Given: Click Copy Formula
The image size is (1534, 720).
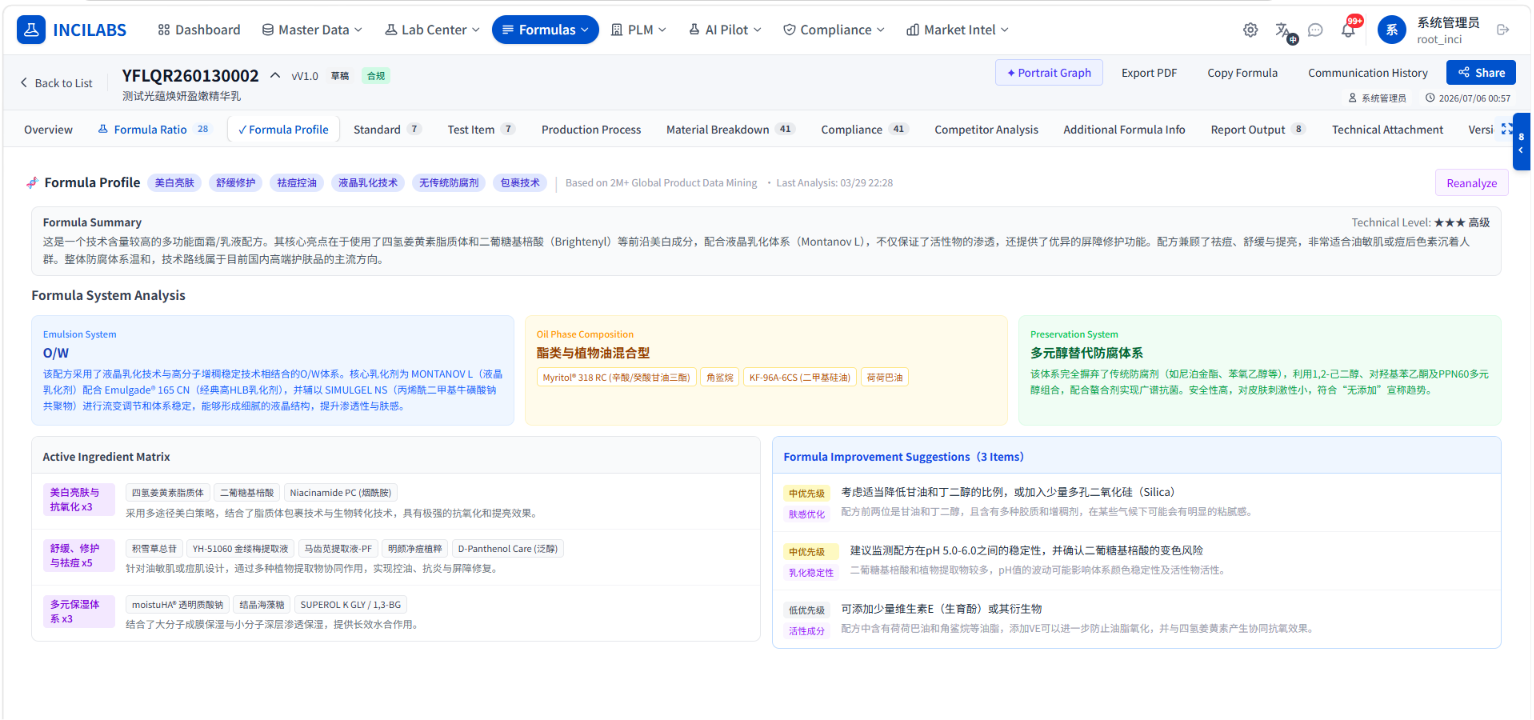Looking at the screenshot, I should click(x=1242, y=73).
